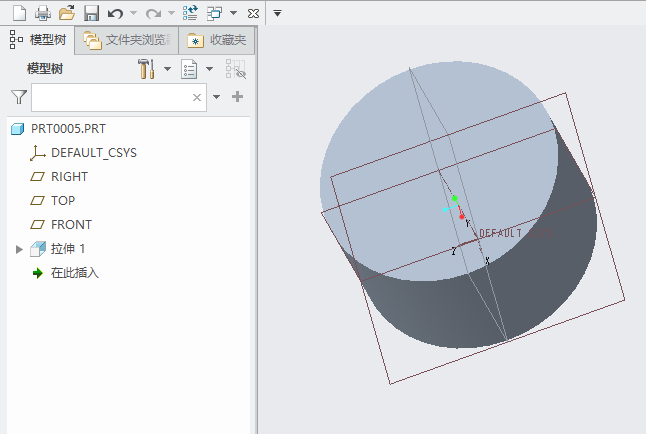The image size is (646, 434).
Task: Toggle the tree visibility filter eye icon
Action: pos(235,69)
